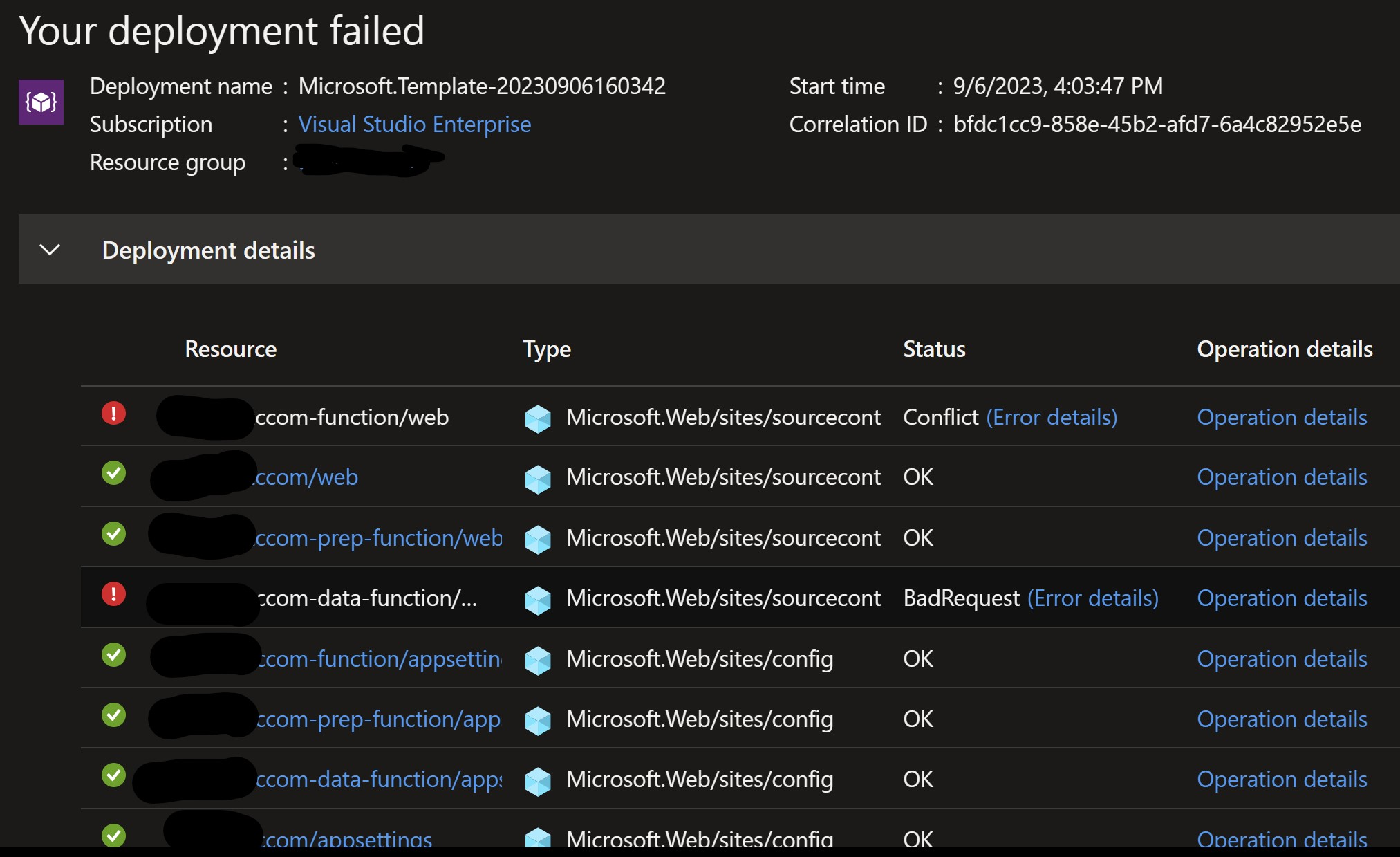Select the Resource column header
Screen dimensions: 1400x857
pyautogui.click(x=230, y=349)
